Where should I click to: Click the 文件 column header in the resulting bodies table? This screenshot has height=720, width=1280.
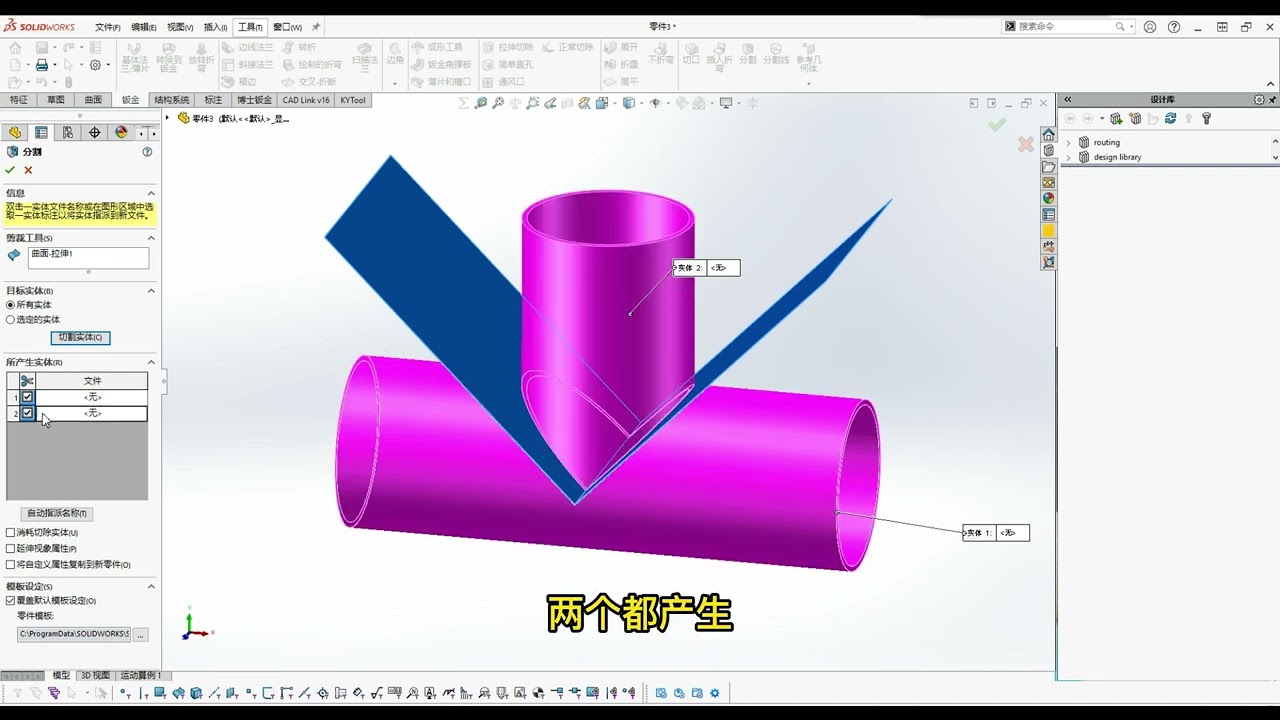pos(92,381)
